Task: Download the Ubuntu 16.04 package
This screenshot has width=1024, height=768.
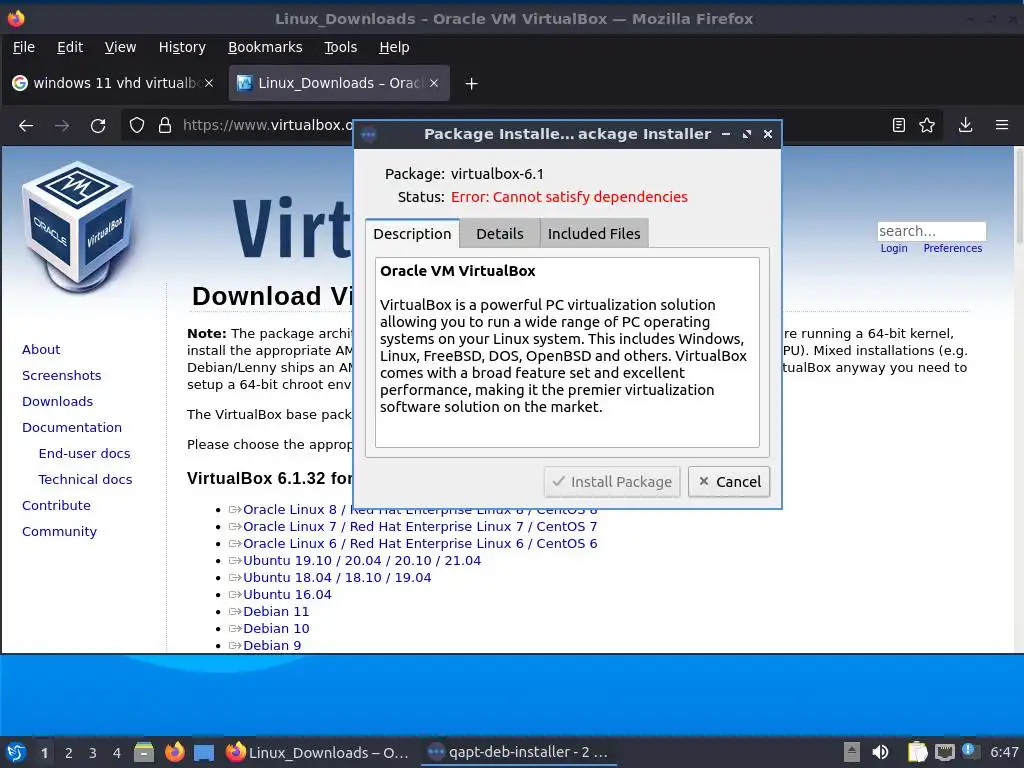Action: coord(287,594)
